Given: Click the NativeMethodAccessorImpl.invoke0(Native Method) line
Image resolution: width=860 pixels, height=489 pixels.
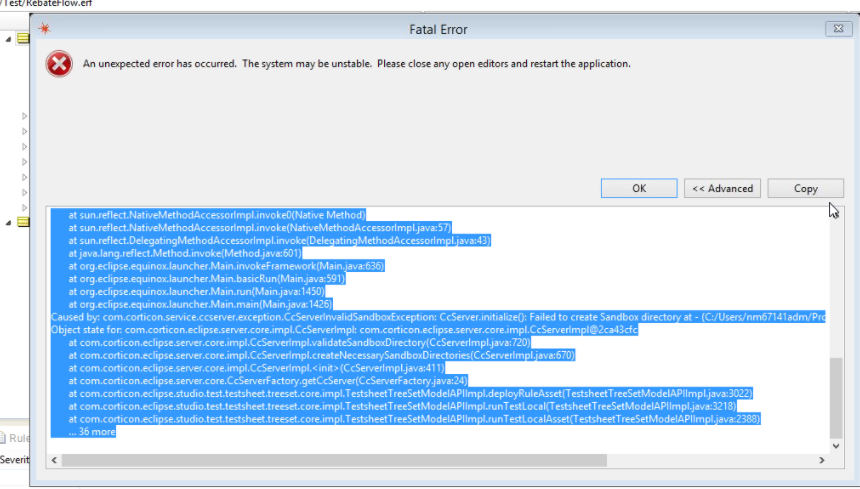Looking at the screenshot, I should (217, 215).
